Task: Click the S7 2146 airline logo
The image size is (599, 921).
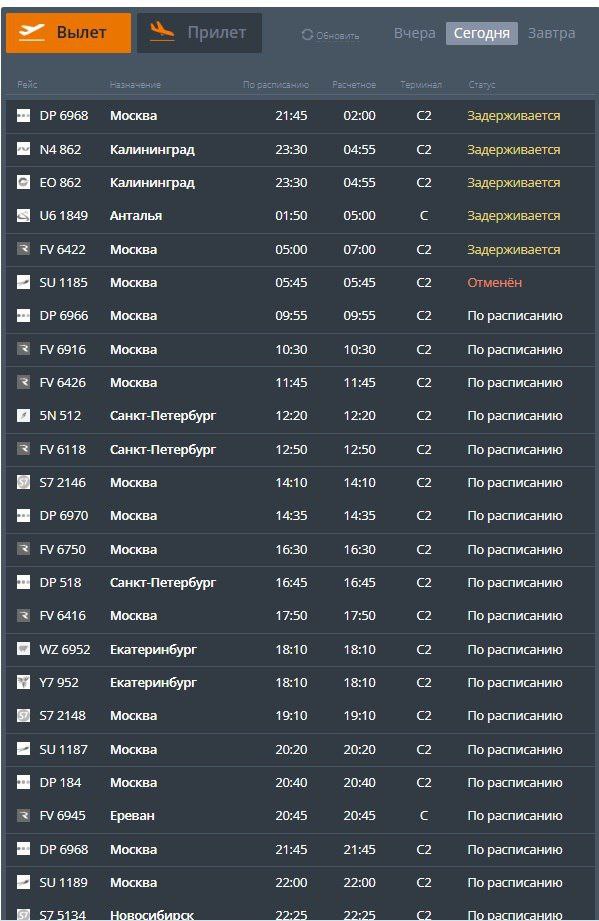Action: pyautogui.click(x=23, y=482)
